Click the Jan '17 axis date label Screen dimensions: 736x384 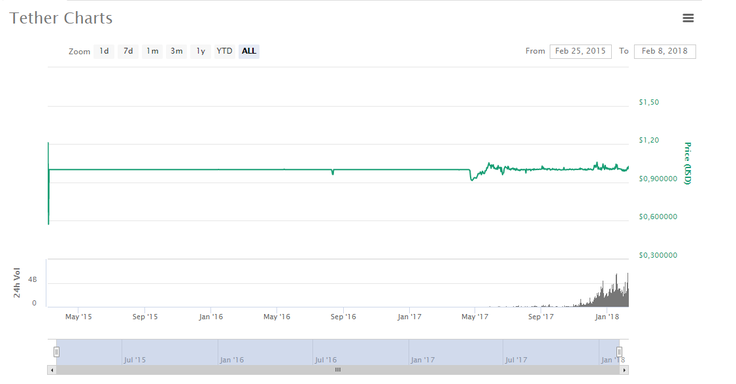[x=409, y=317]
